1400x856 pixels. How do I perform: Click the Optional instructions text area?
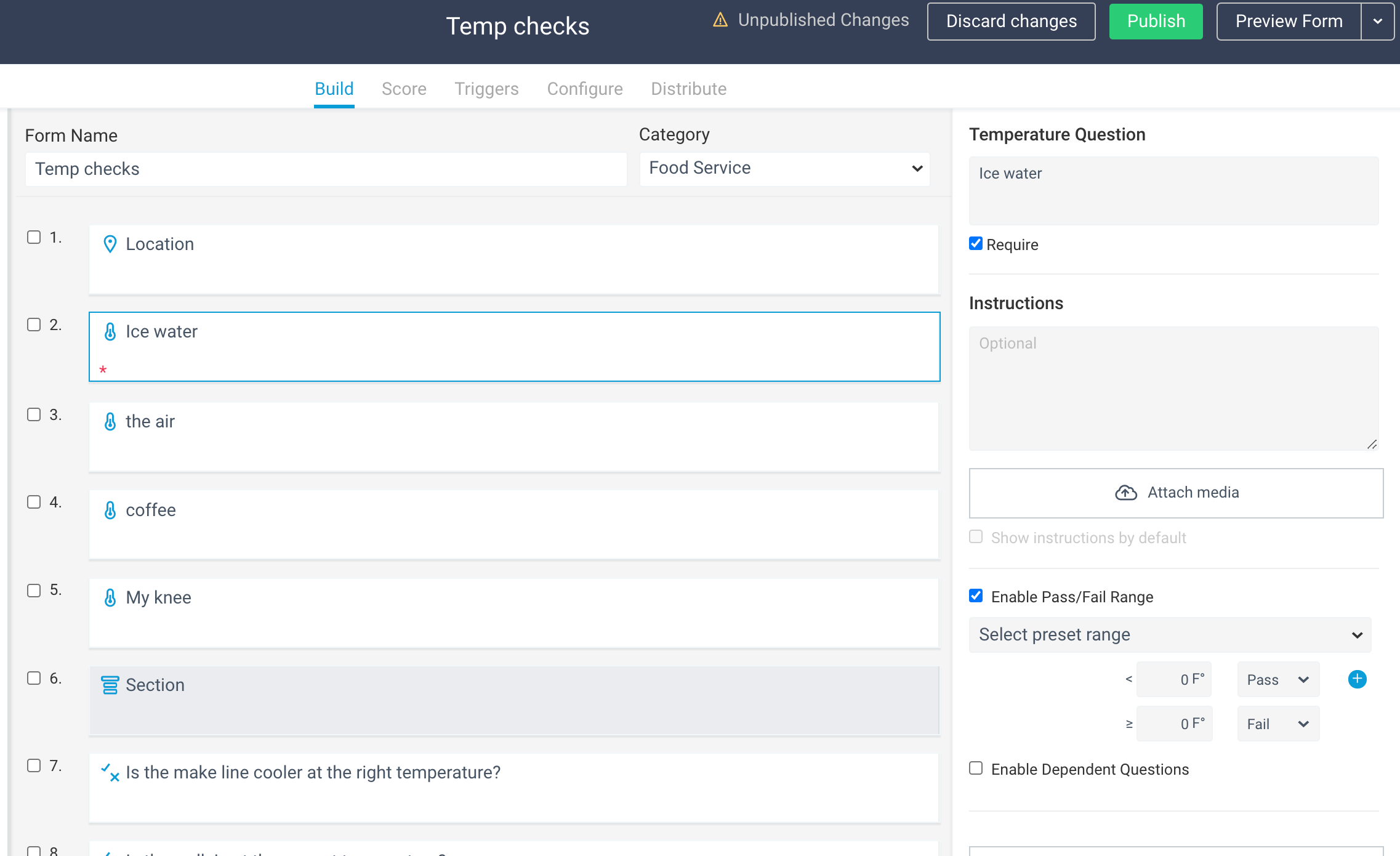[x=1173, y=389]
